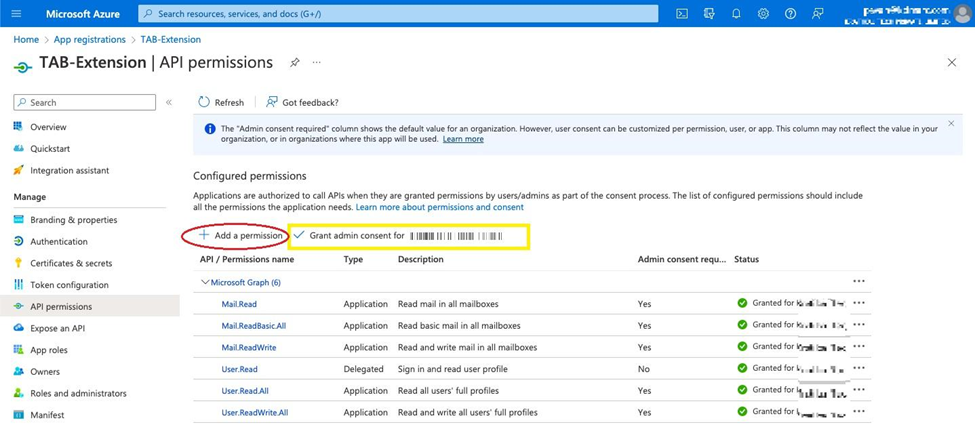Click Learn more about permissions and consent
Viewport: 975px width, 431px height.
tap(440, 206)
